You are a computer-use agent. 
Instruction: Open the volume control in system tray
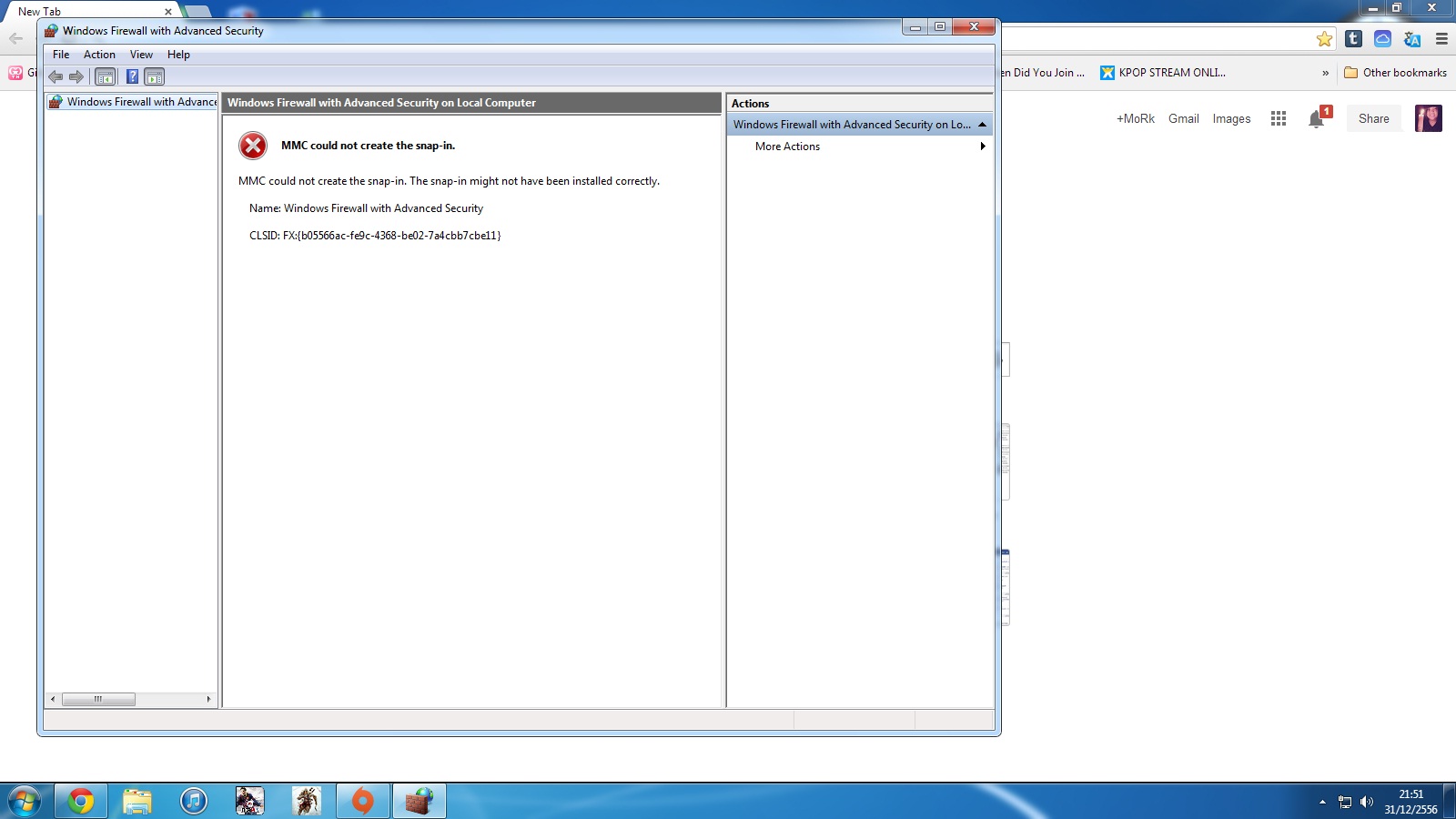[1366, 802]
